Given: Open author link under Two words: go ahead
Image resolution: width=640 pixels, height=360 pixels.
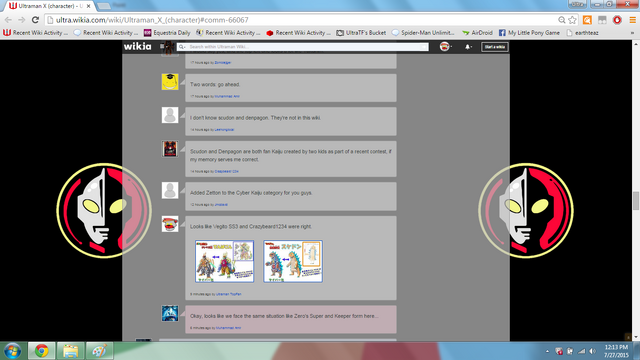Looking at the screenshot, I should click(x=227, y=96).
